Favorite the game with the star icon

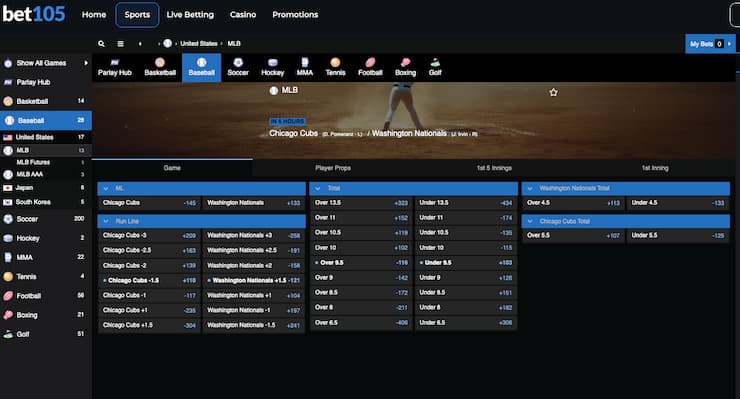pos(554,93)
